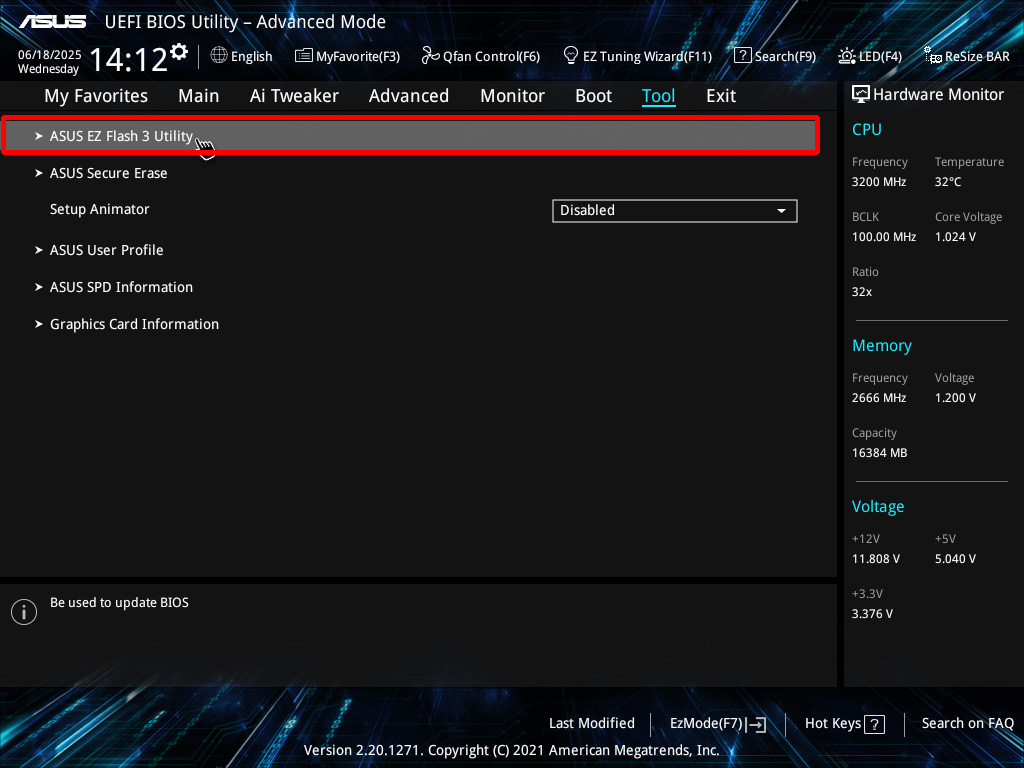Go to the Advanced tab
The image size is (1024, 768).
tap(409, 96)
